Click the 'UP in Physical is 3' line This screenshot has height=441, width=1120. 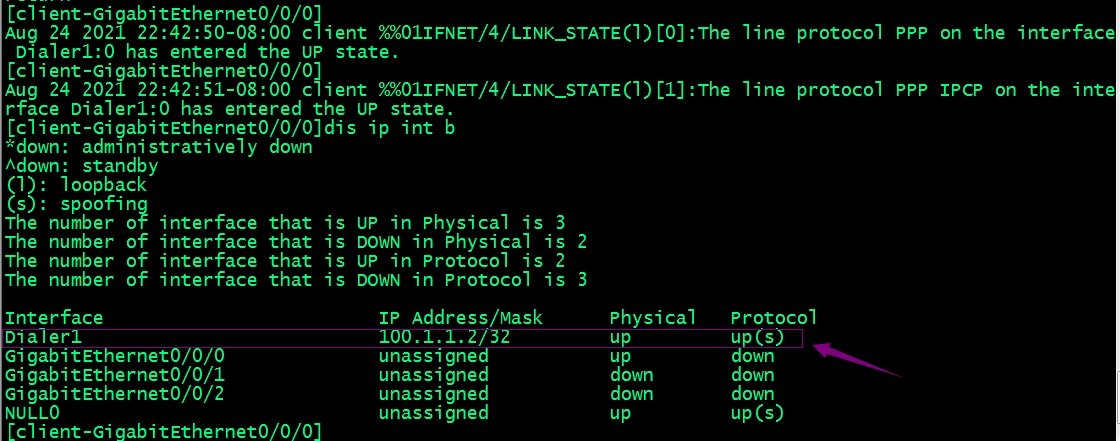coord(291,223)
